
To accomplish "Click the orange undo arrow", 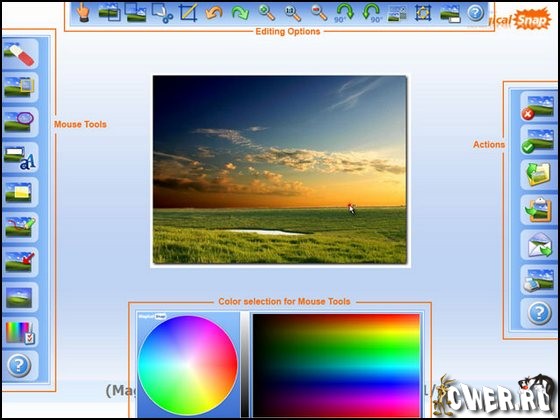I will (x=214, y=13).
